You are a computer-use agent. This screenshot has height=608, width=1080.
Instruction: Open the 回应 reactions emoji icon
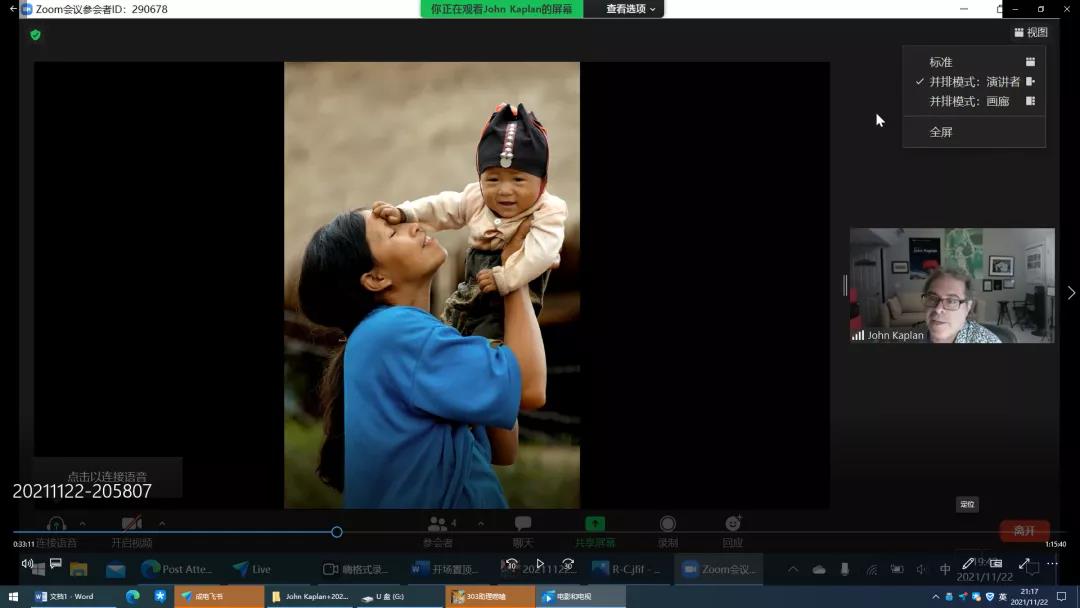tap(733, 525)
